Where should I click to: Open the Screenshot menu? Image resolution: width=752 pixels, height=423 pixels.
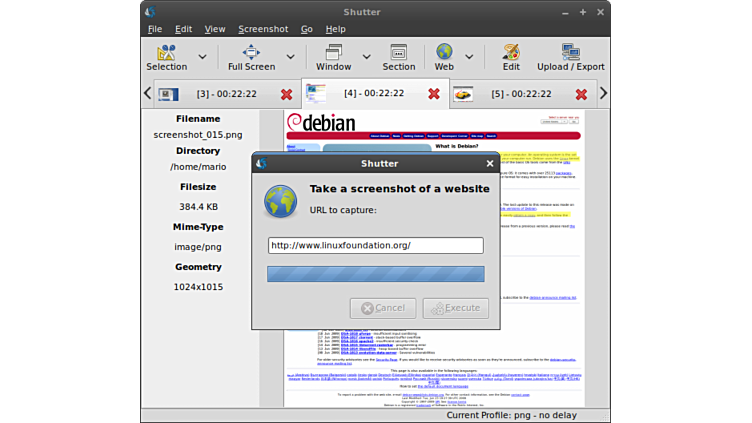pyautogui.click(x=262, y=29)
